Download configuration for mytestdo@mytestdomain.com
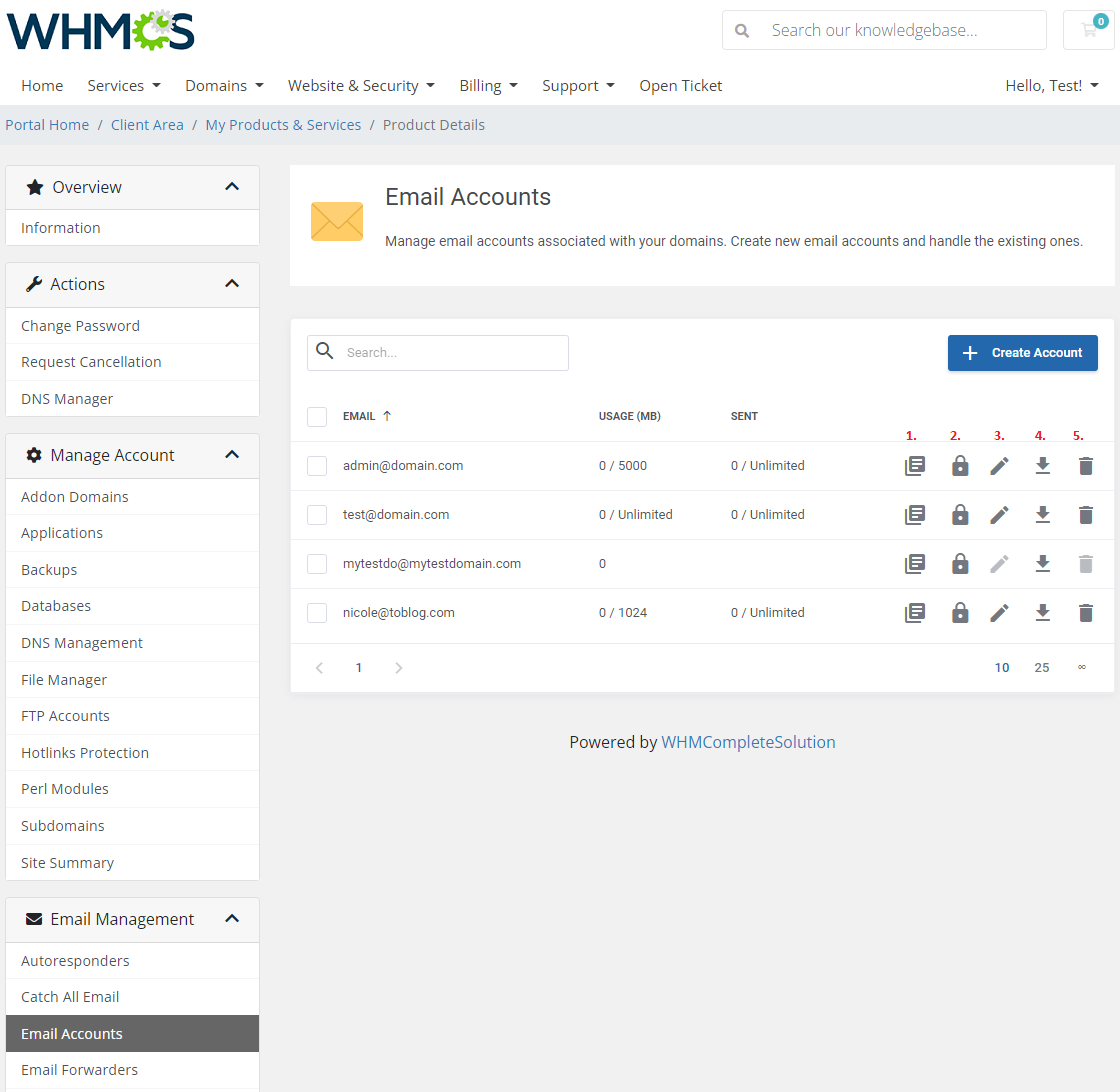 tap(1042, 563)
